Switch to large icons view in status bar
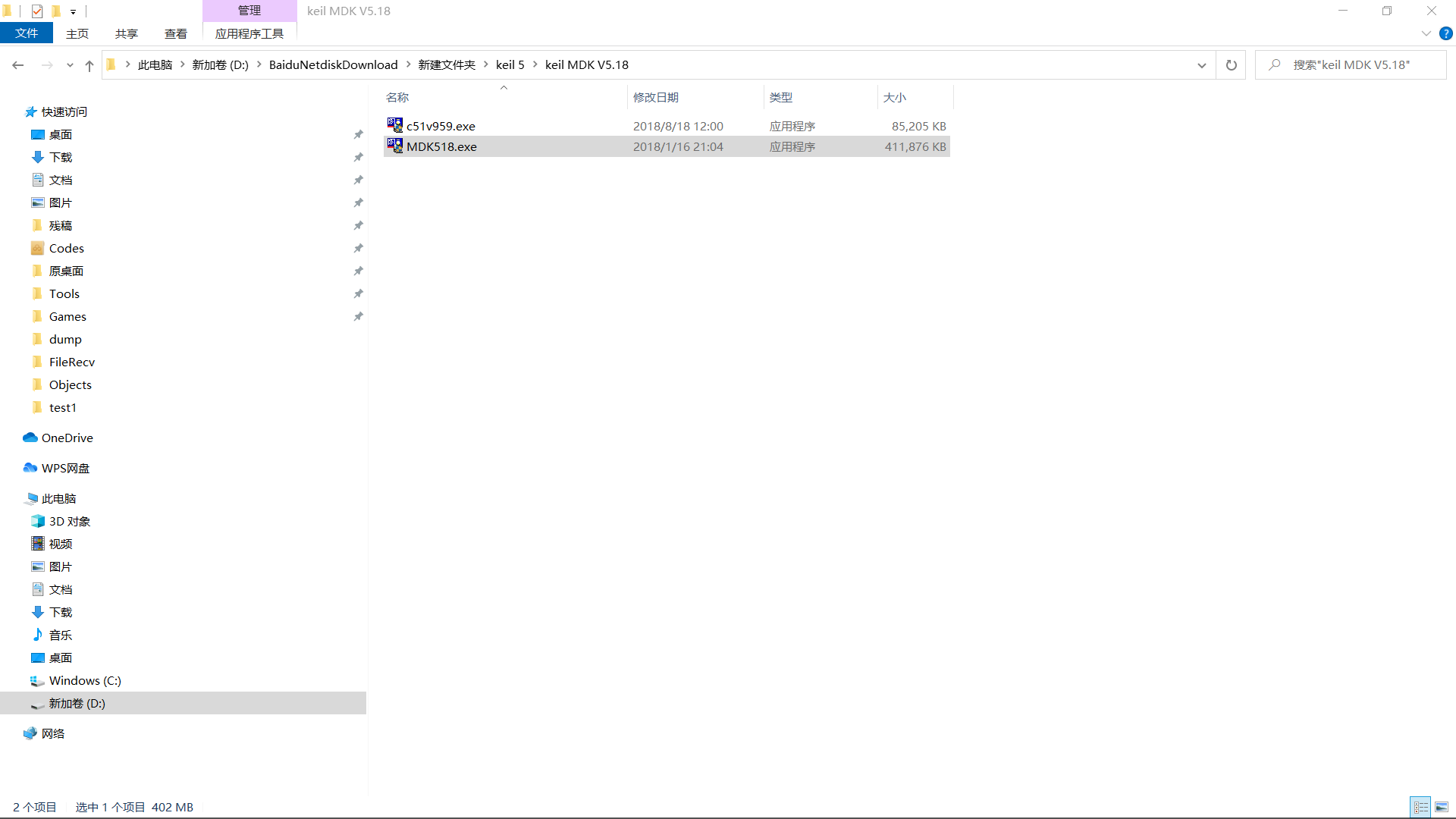Viewport: 1456px width, 819px height. [1441, 807]
